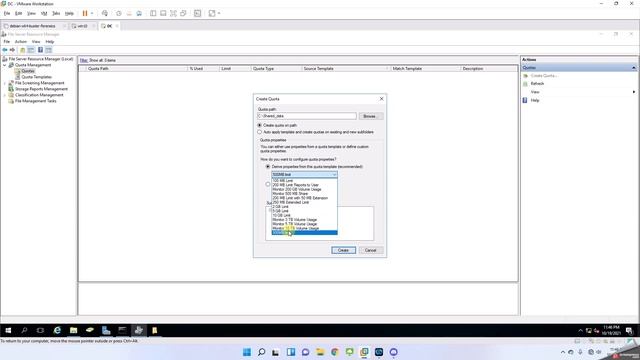Expand the Classification Management node
The height and width of the screenshot is (360, 640).
(5, 95)
